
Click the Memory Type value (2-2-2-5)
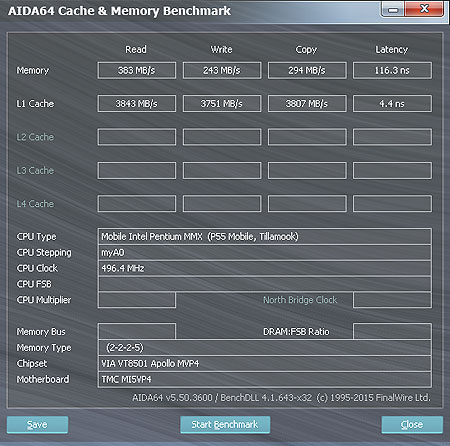(265, 348)
